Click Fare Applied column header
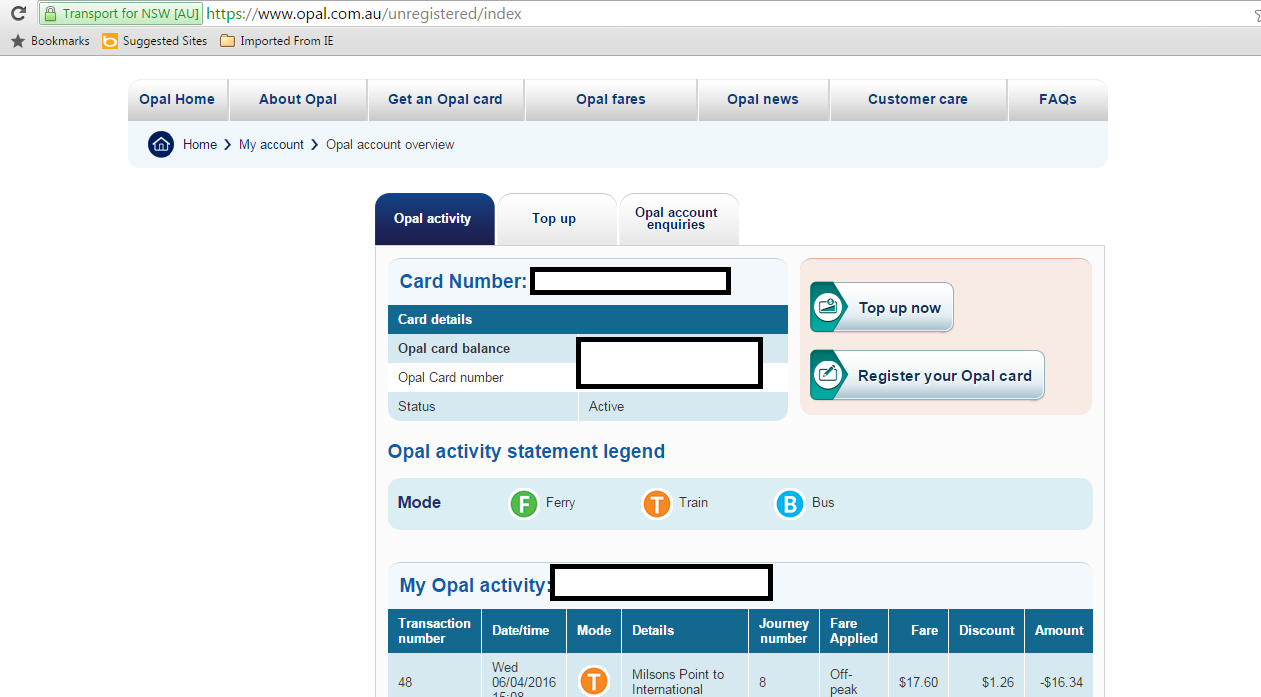 click(854, 631)
